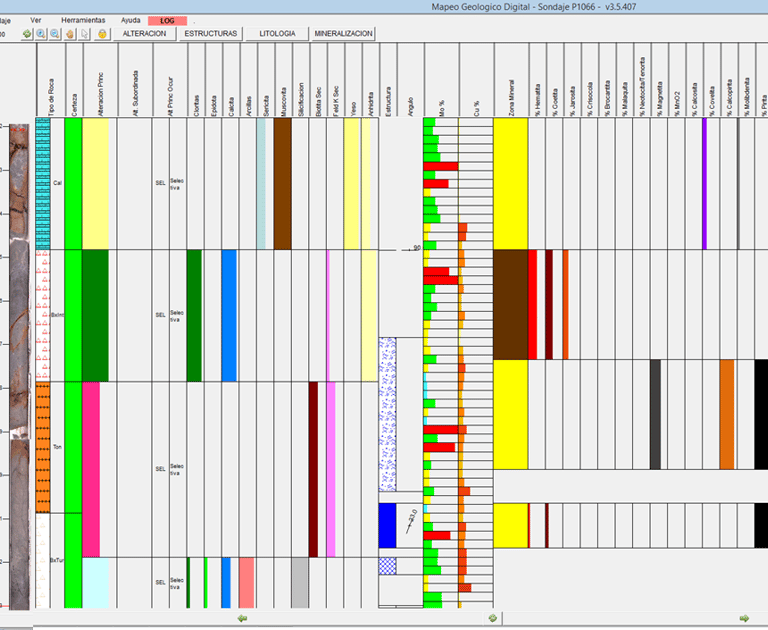This screenshot has width=768, height=630.
Task: Select the red LOG menu item
Action: pos(168,21)
